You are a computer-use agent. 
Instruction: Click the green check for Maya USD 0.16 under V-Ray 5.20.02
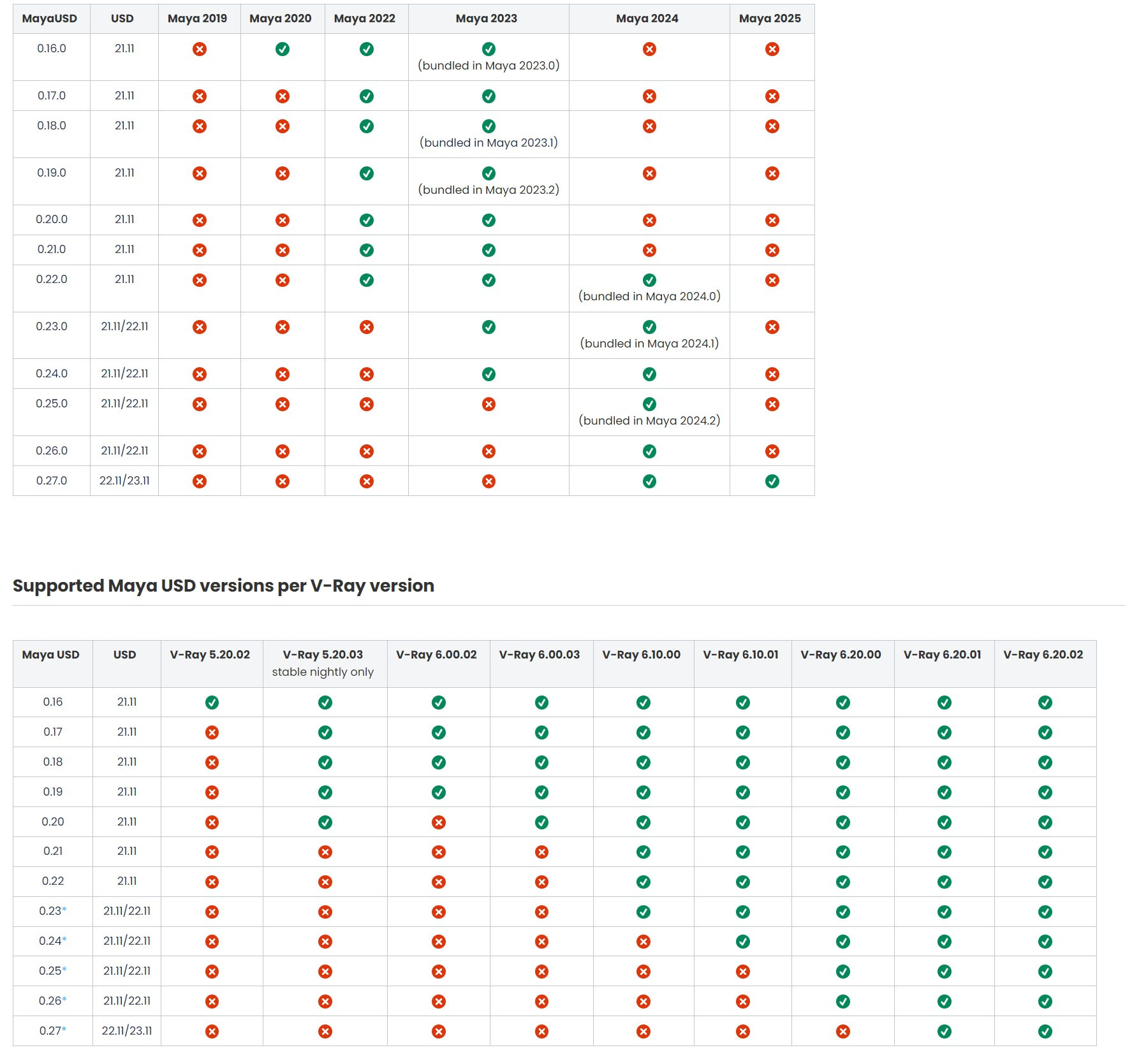pyautogui.click(x=212, y=703)
